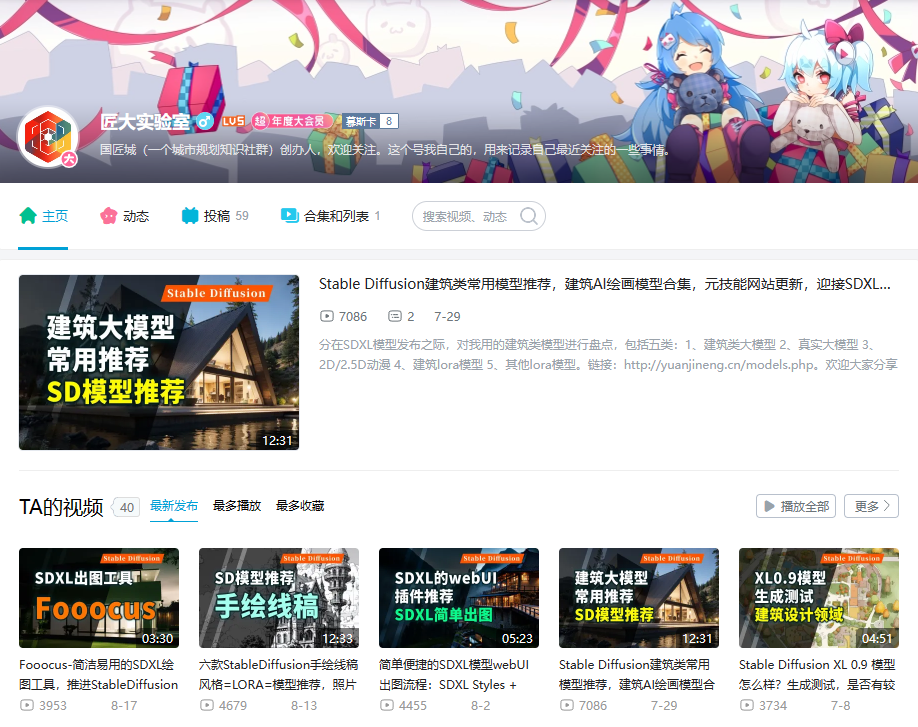Click the 播放全部 button
The image size is (918, 727).
[x=796, y=506]
